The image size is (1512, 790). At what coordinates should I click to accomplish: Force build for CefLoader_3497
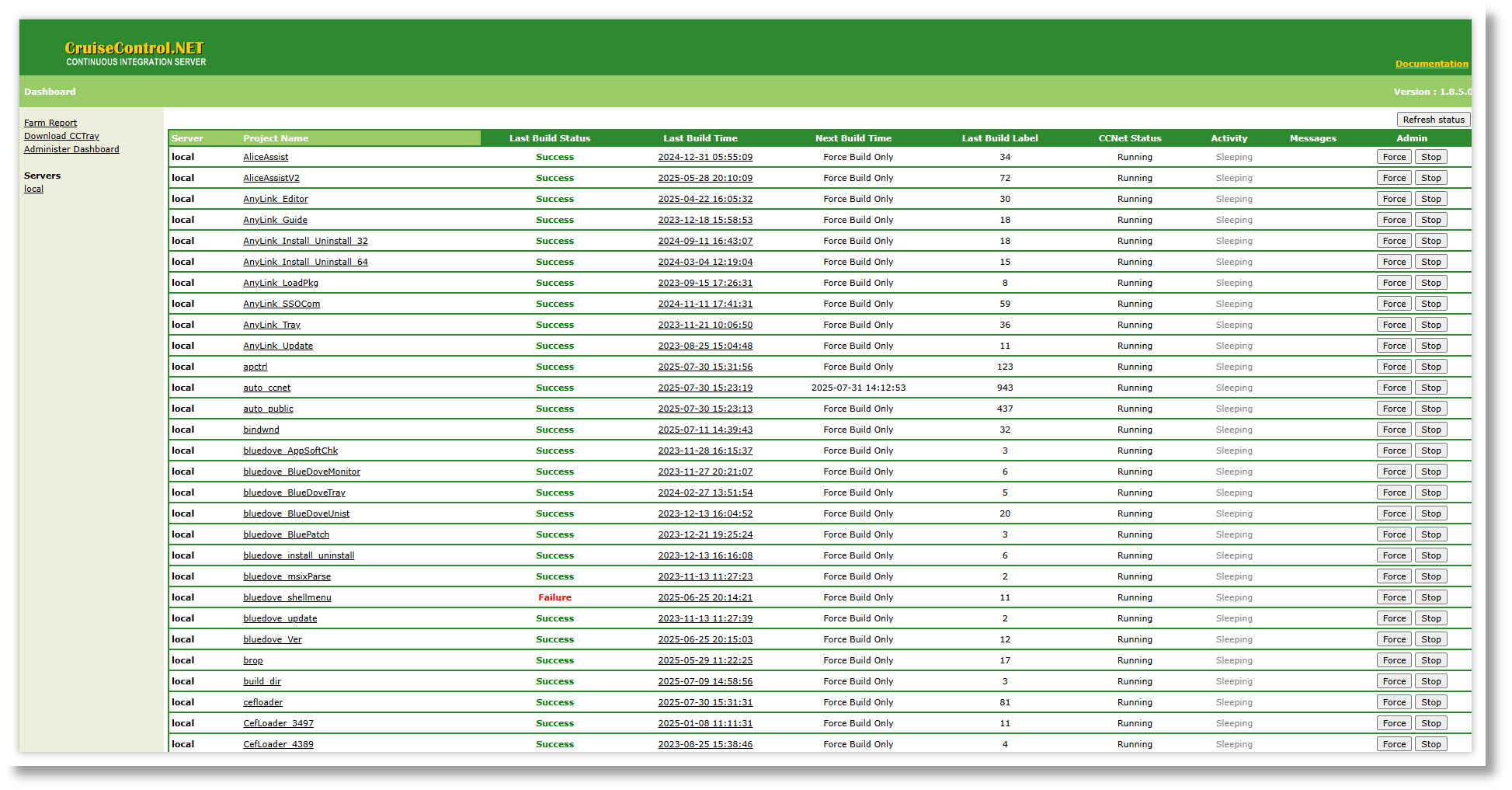pos(1394,723)
